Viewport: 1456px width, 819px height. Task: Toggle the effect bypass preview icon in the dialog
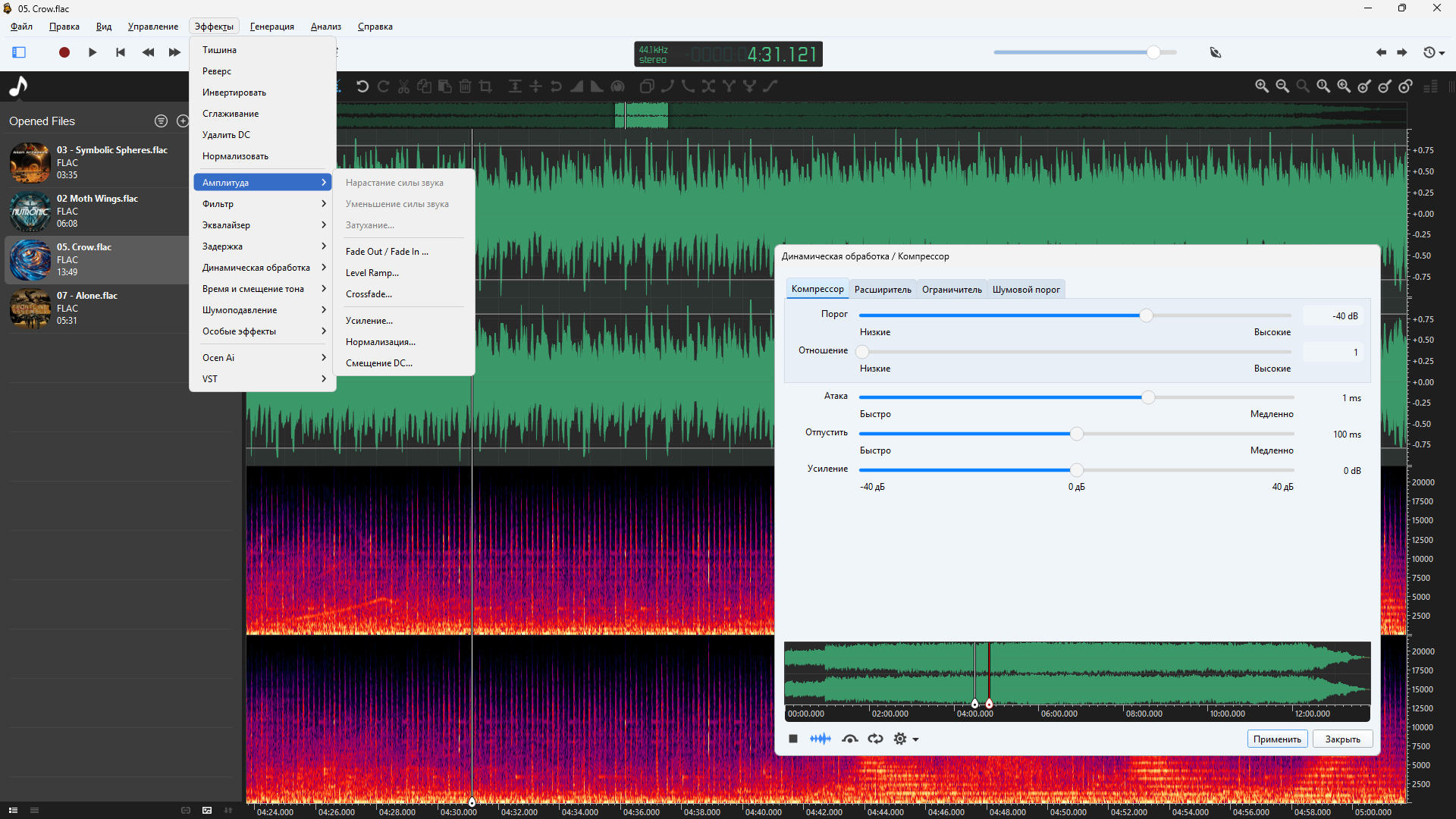click(x=849, y=739)
